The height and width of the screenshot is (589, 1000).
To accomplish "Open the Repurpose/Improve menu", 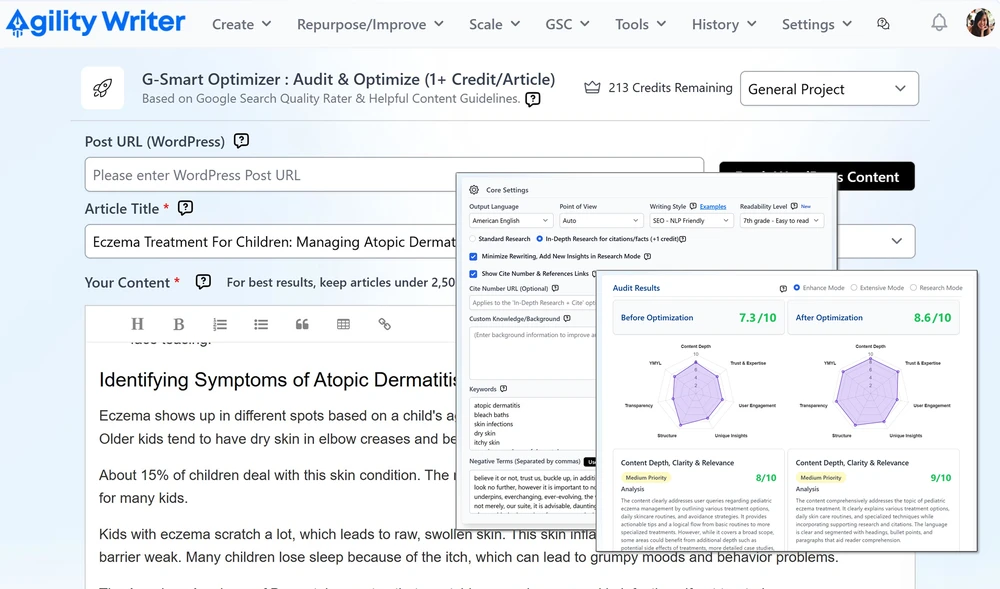I will click(x=370, y=24).
